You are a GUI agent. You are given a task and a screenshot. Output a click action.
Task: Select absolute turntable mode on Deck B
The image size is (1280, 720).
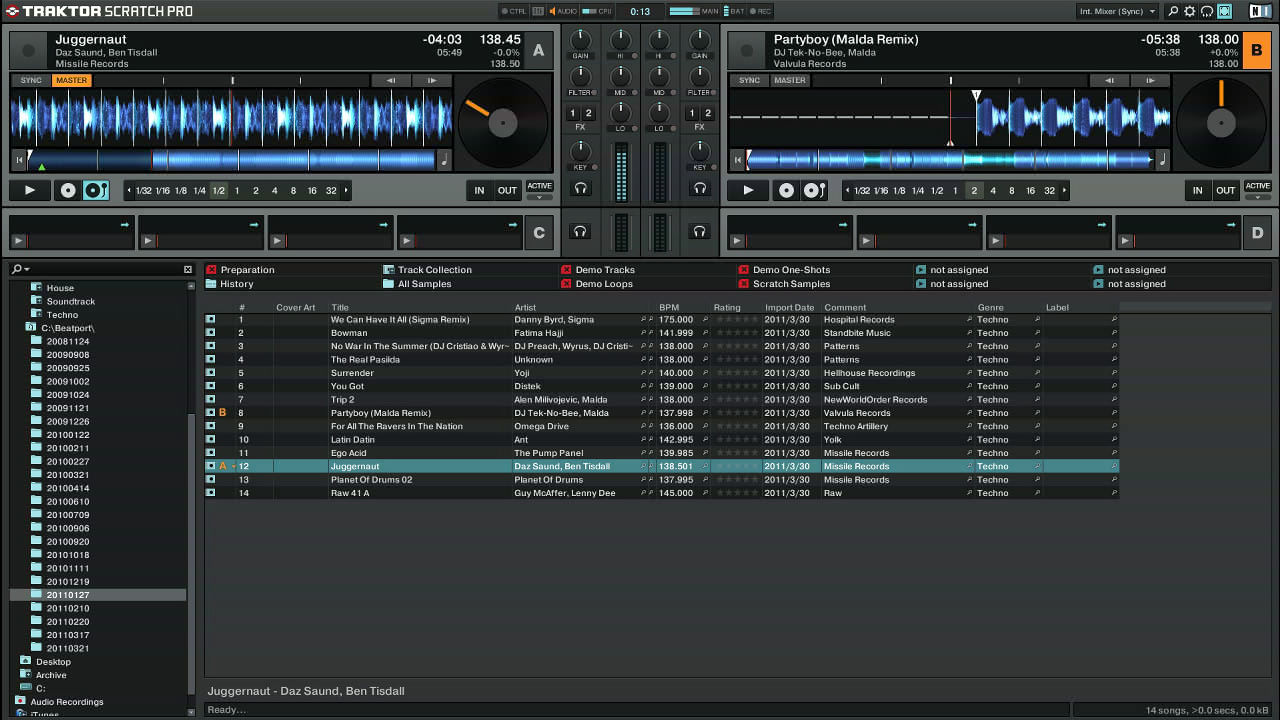click(814, 190)
